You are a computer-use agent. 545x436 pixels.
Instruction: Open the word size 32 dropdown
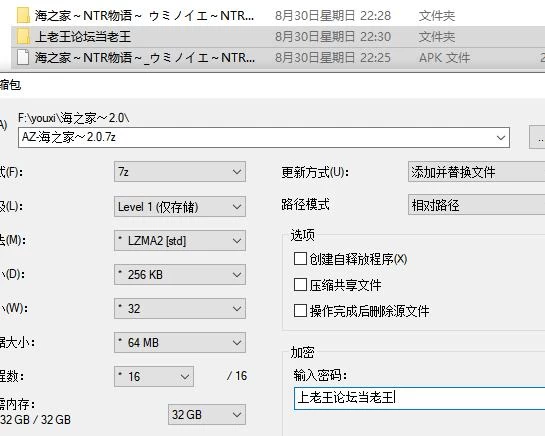click(x=180, y=308)
